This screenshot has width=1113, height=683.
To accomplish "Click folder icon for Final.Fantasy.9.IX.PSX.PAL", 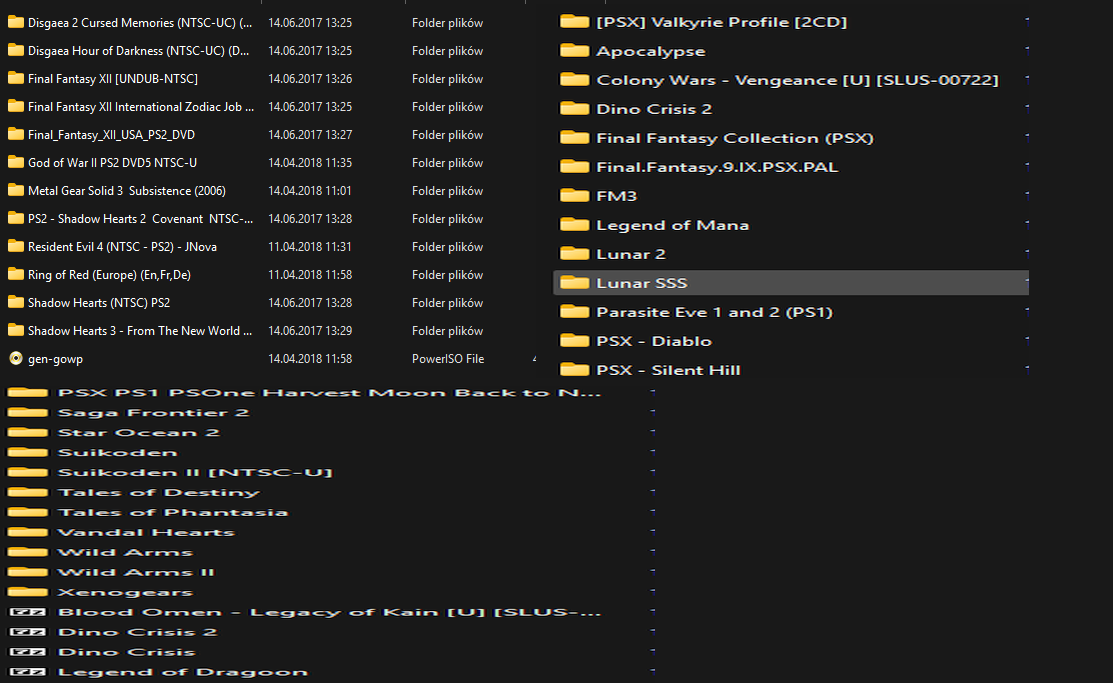I will coord(574,167).
